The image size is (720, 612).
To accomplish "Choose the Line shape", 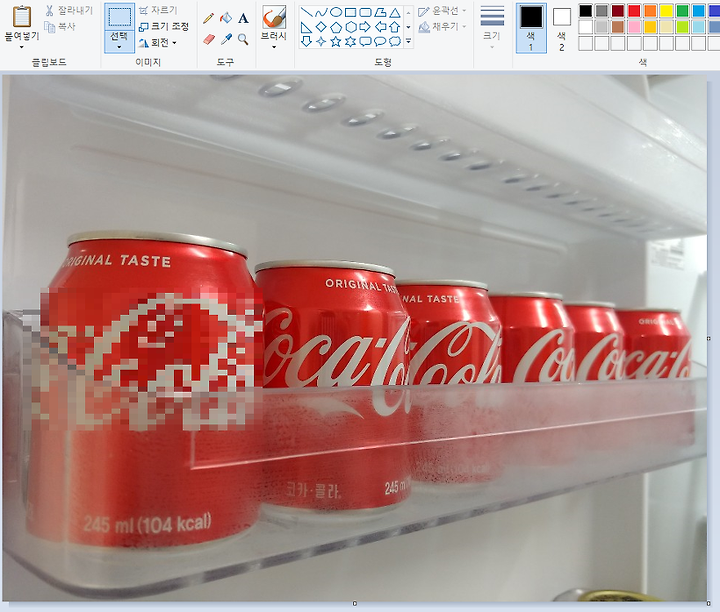I will (307, 12).
